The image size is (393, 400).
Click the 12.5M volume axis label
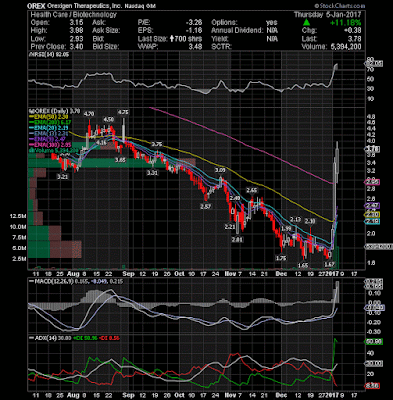point(18,216)
